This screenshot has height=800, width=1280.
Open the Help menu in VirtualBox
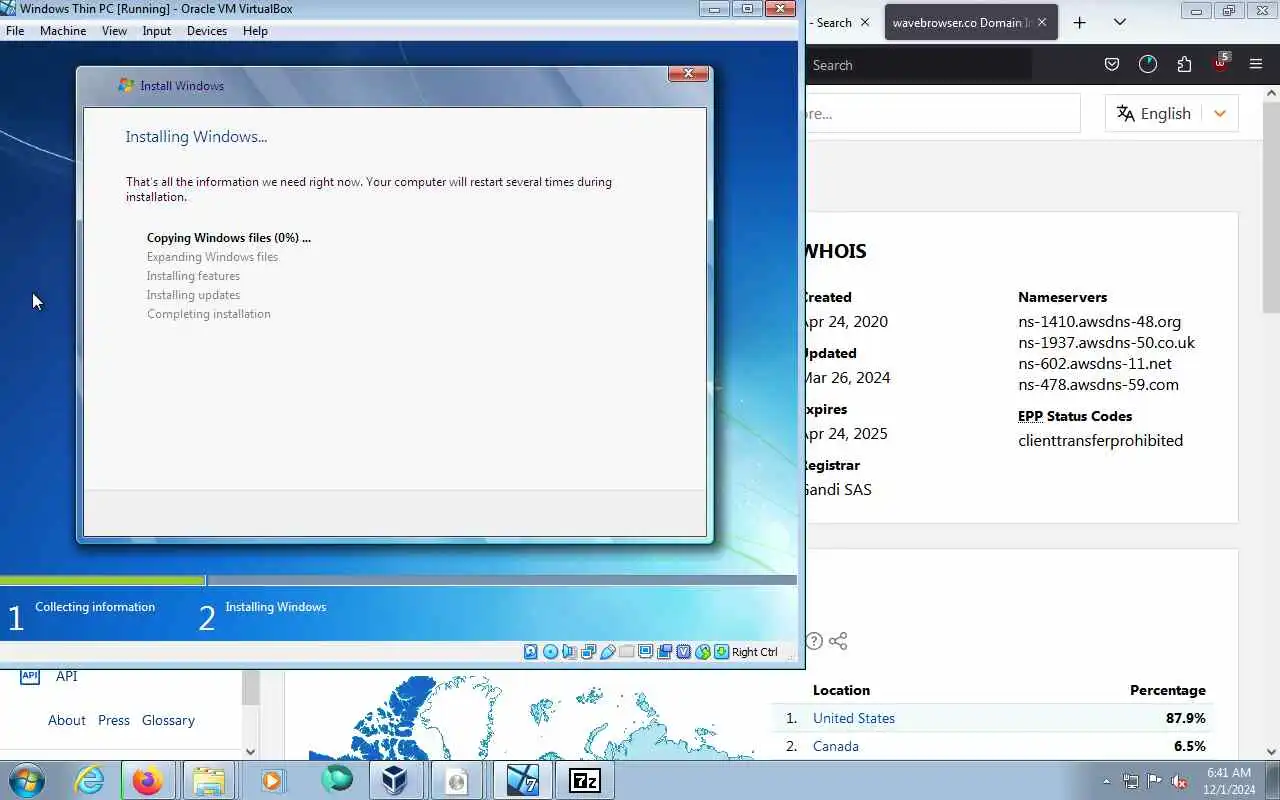255,31
